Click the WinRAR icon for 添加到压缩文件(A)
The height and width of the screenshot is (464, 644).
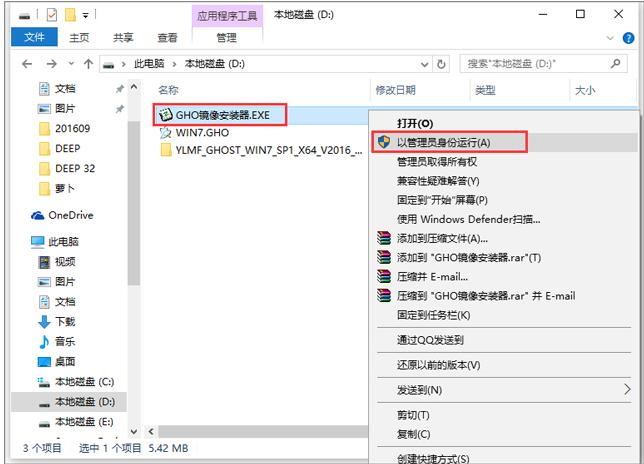[x=382, y=238]
